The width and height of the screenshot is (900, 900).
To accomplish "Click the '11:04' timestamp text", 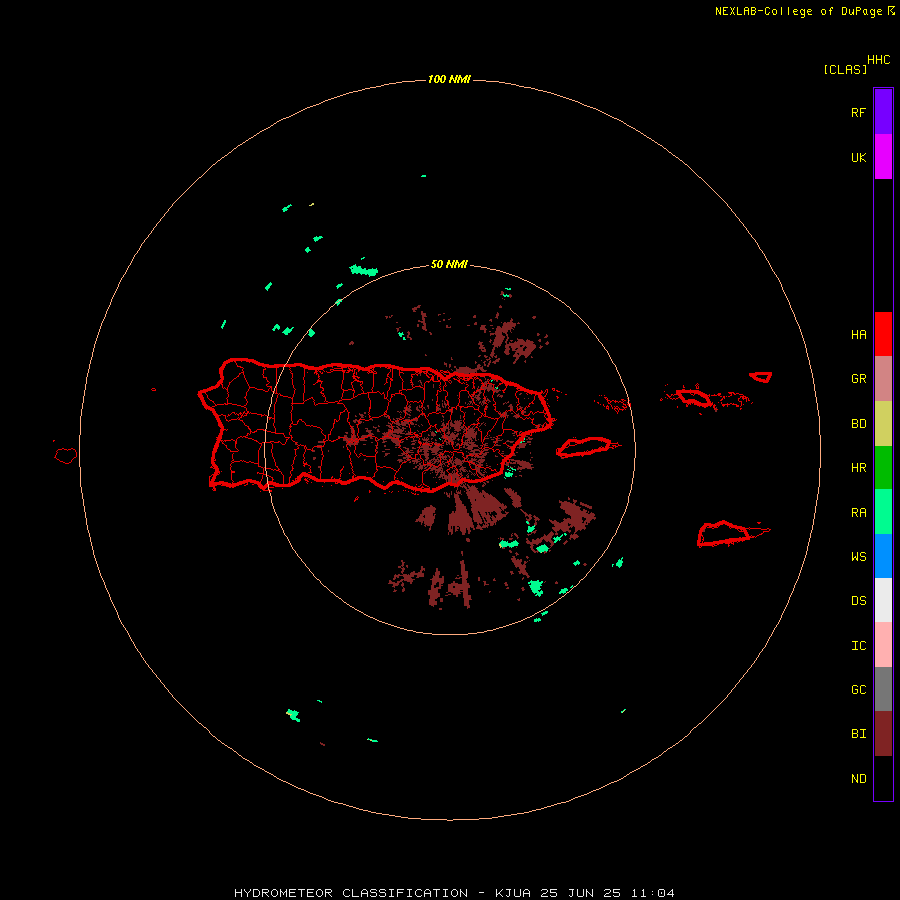I will [x=652, y=893].
